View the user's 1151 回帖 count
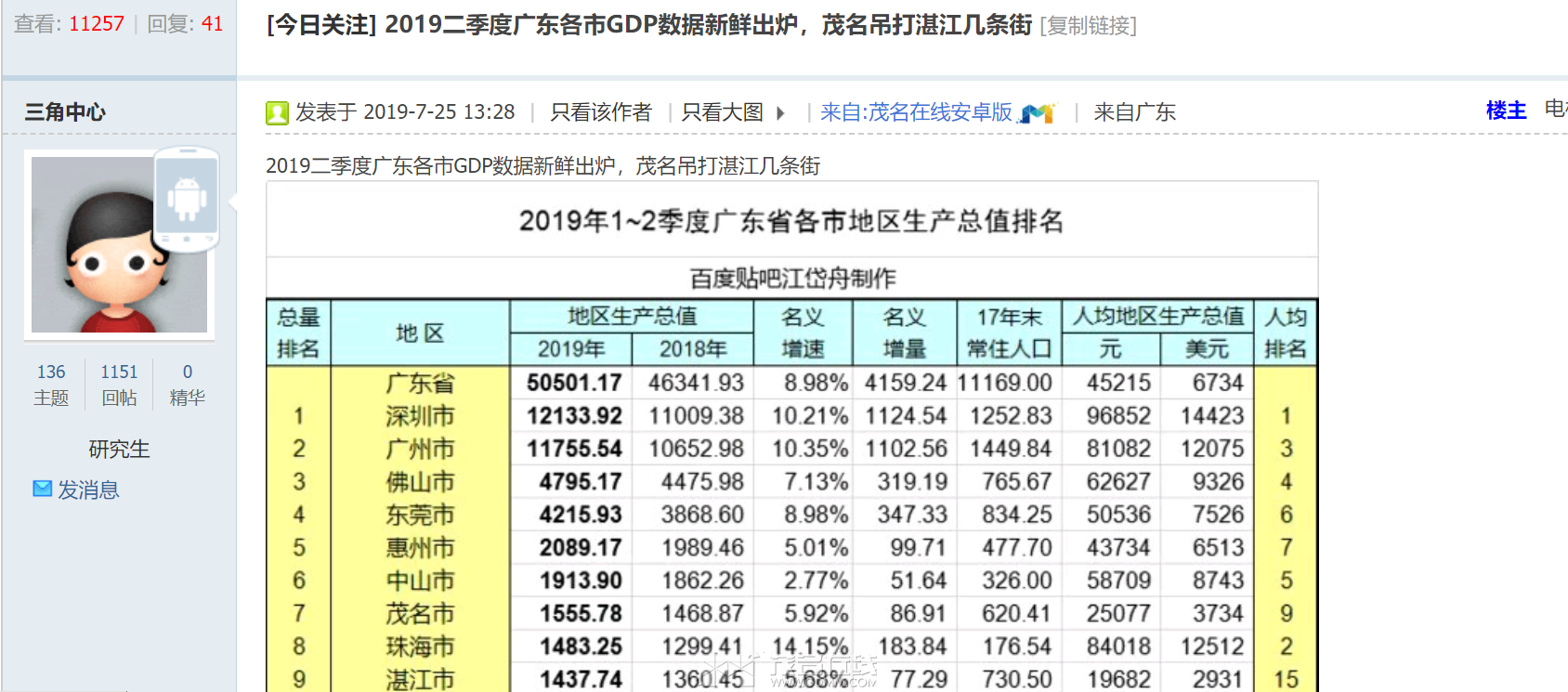 [119, 385]
